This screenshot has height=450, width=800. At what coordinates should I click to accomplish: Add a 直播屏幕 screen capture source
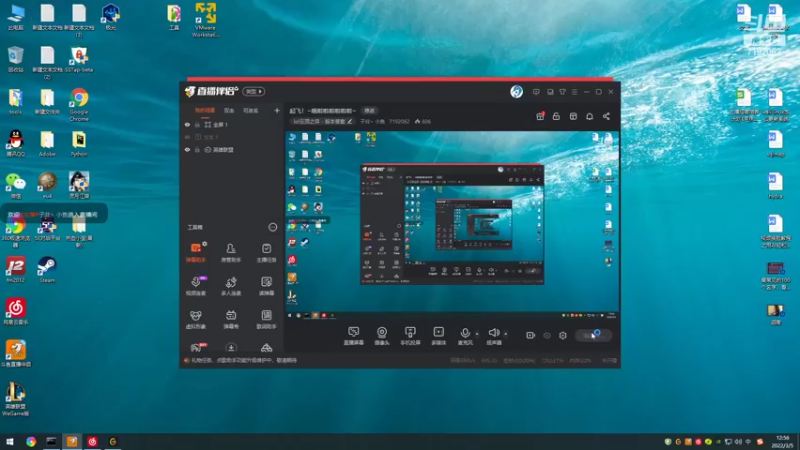pos(353,336)
